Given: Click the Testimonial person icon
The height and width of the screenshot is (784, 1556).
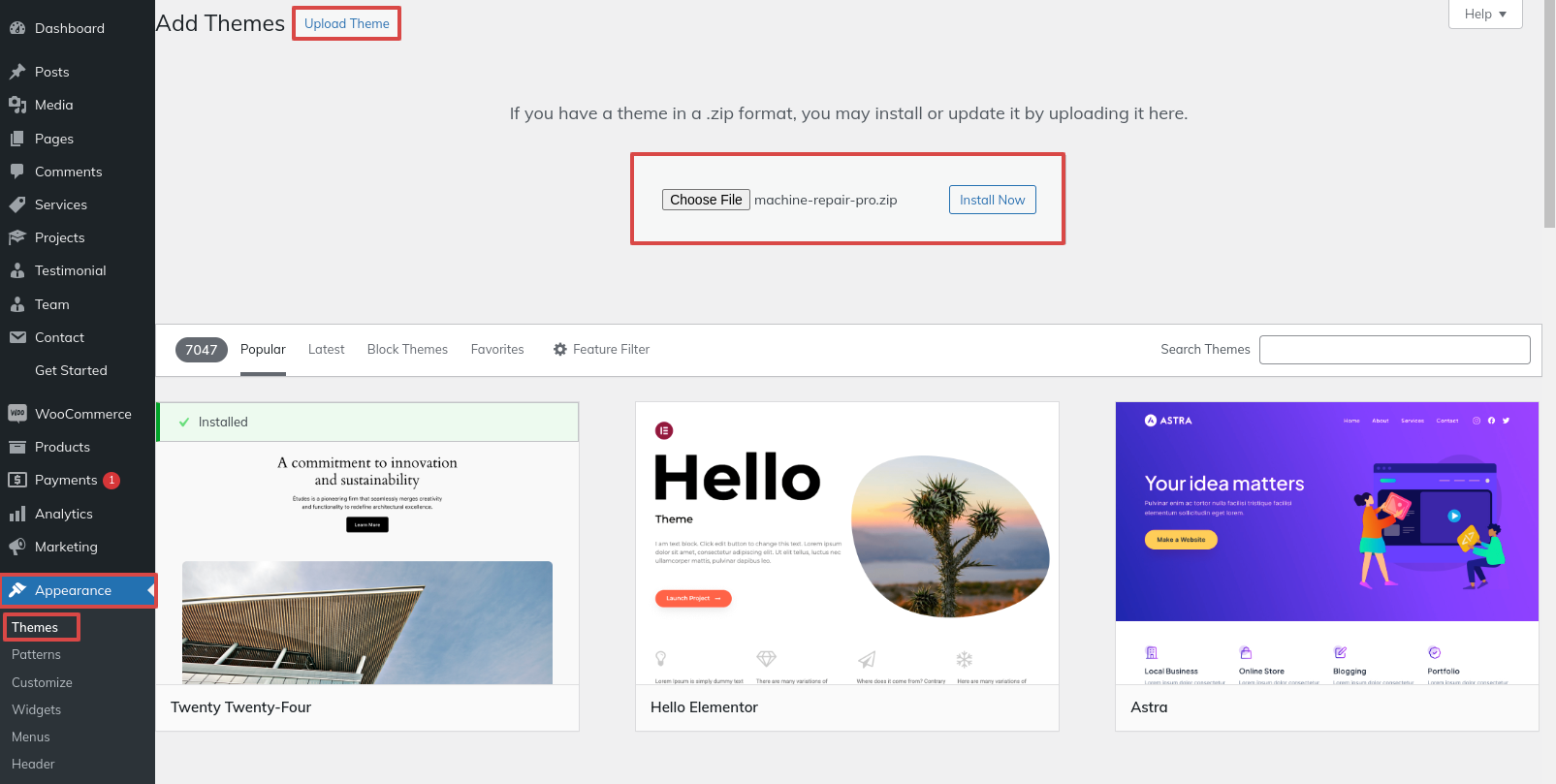Looking at the screenshot, I should pyautogui.click(x=17, y=270).
